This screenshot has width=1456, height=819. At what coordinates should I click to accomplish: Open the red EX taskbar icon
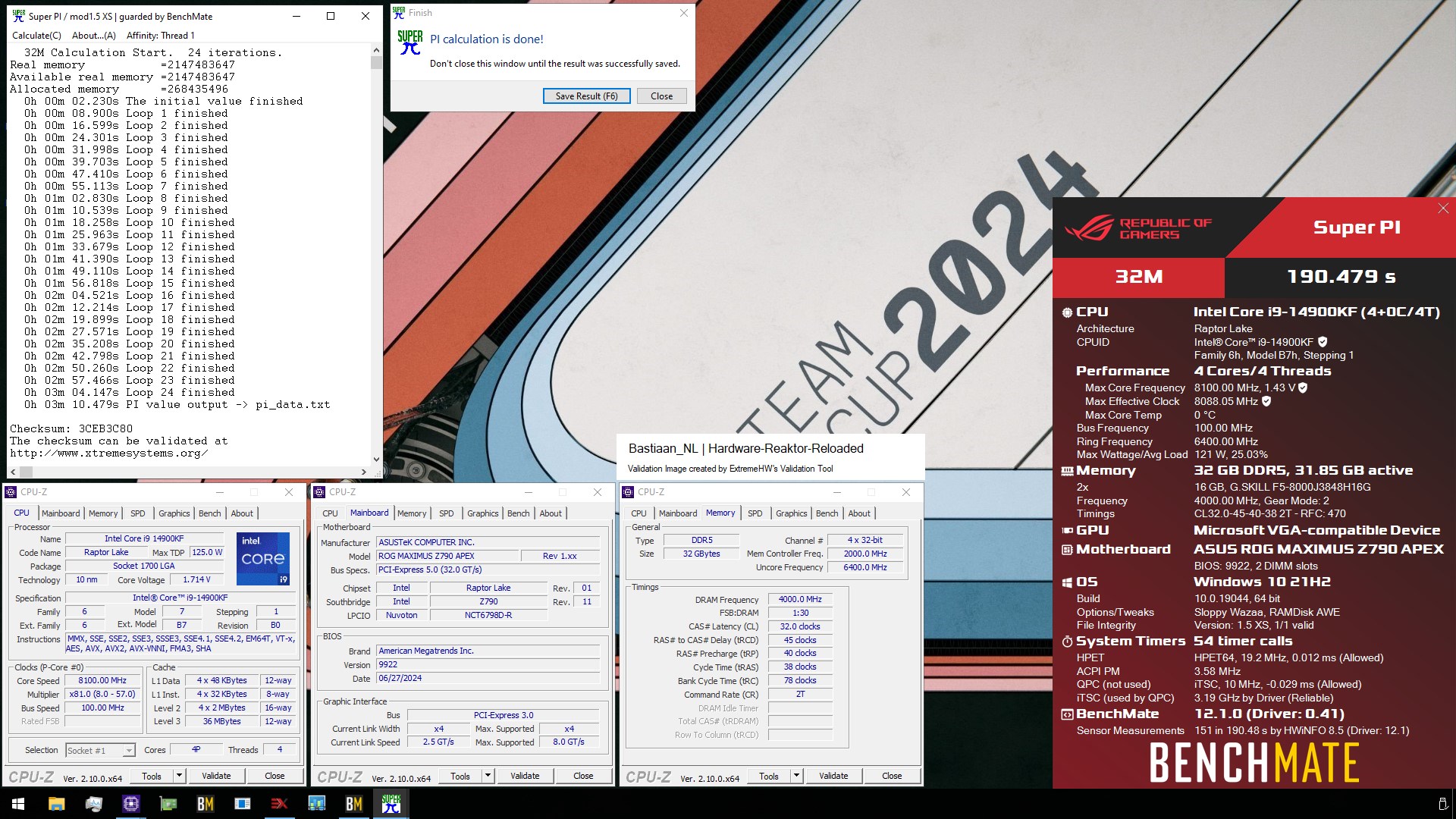[x=279, y=804]
